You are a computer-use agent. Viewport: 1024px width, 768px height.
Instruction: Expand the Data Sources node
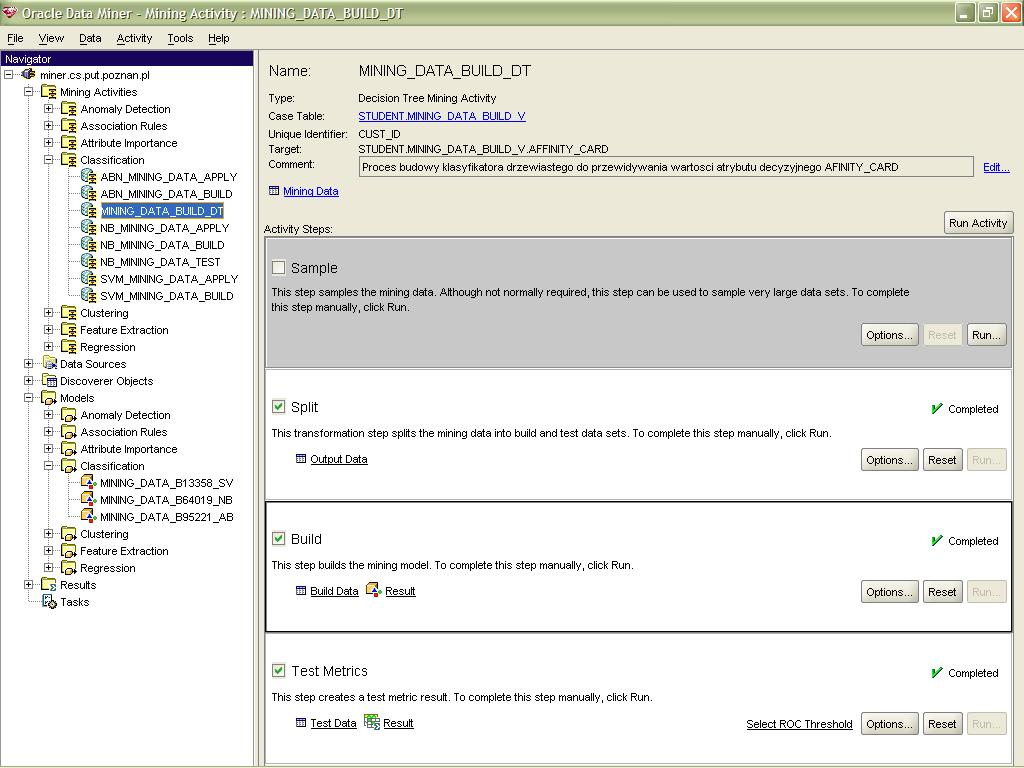[29, 363]
